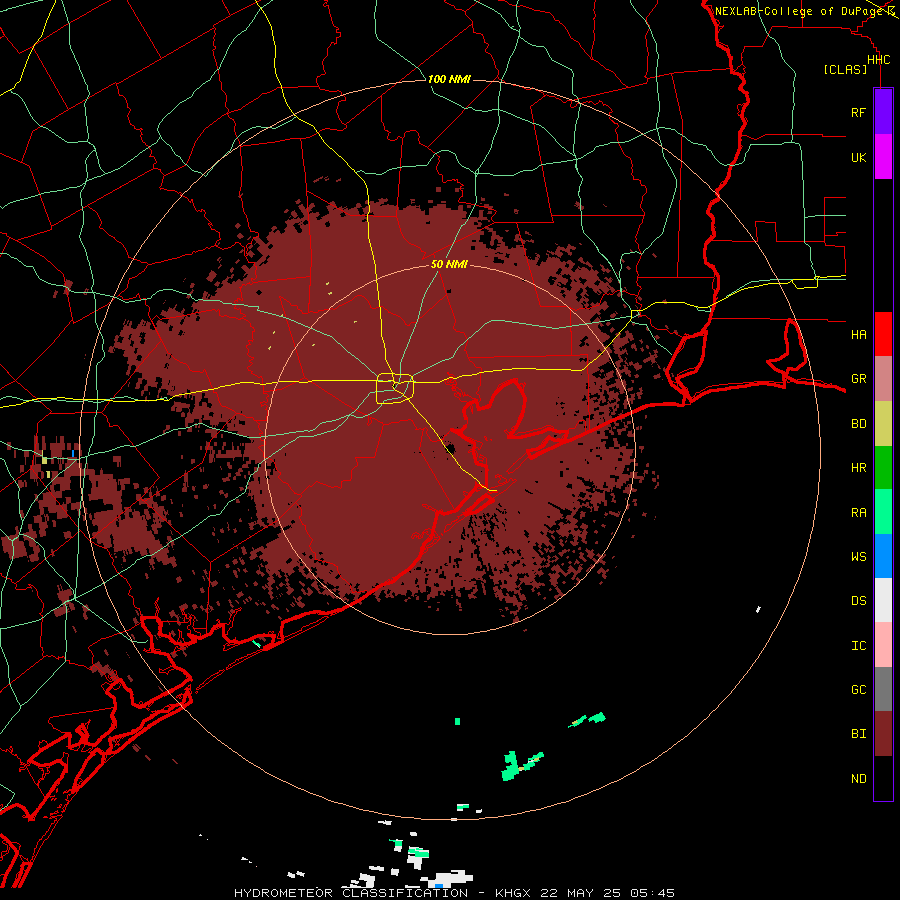900x900 pixels.
Task: Click the '[CLAS]' legend heading
Action: pyautogui.click(x=845, y=69)
